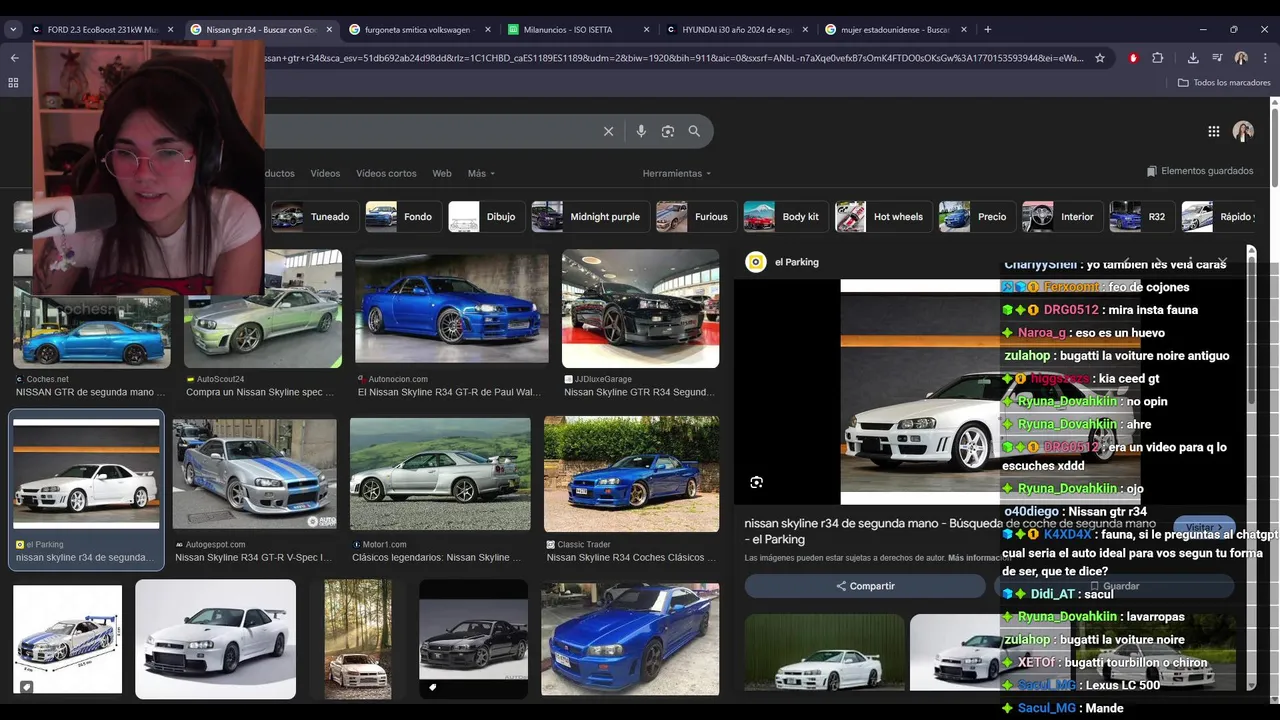The height and width of the screenshot is (720, 1280).
Task: Filter by Midnight purple chip
Action: (x=590, y=216)
